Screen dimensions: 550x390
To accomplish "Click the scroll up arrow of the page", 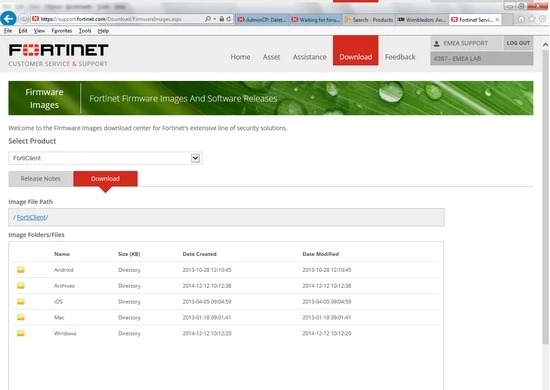I will [x=545, y=45].
